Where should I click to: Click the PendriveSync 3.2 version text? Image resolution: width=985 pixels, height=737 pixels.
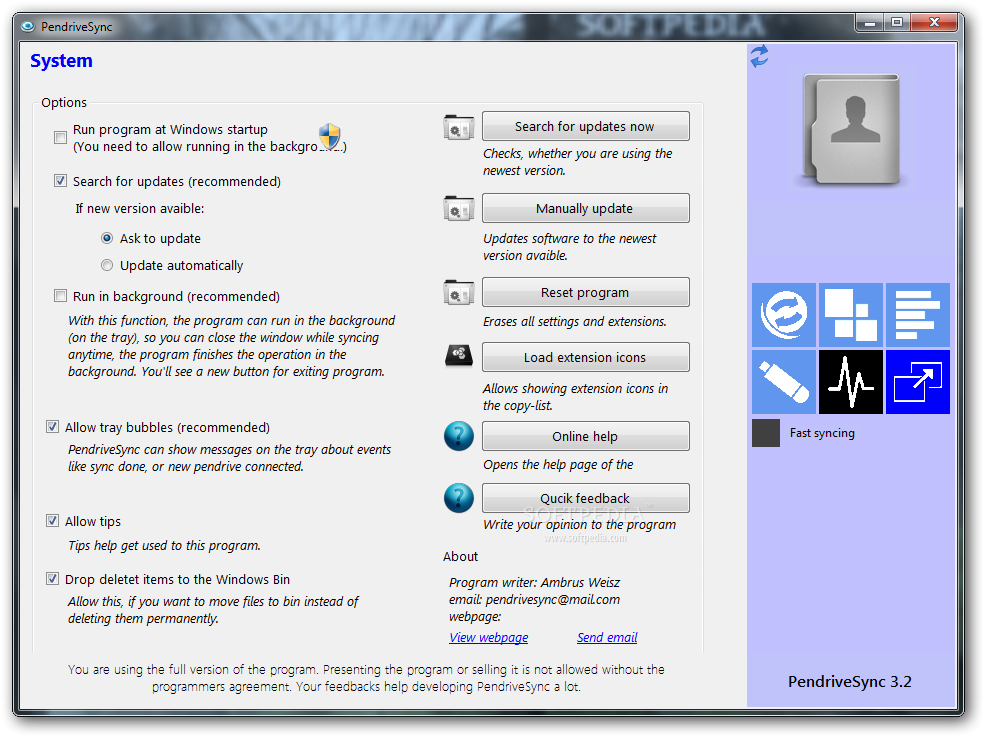tap(849, 682)
